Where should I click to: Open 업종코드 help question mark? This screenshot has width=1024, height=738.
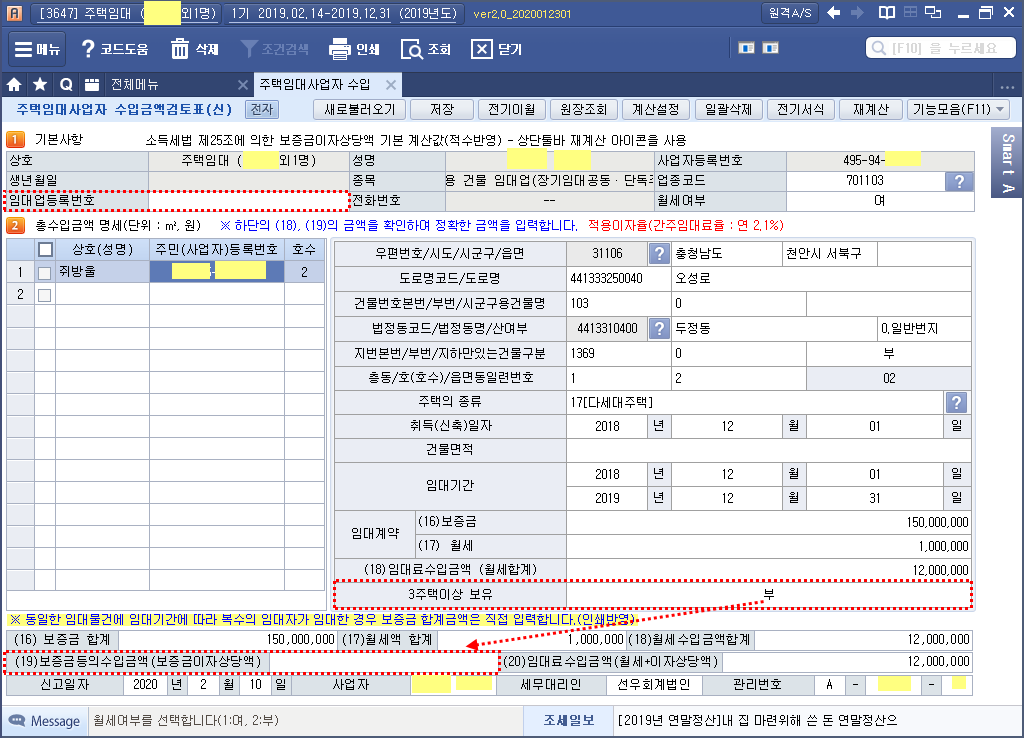click(x=959, y=182)
